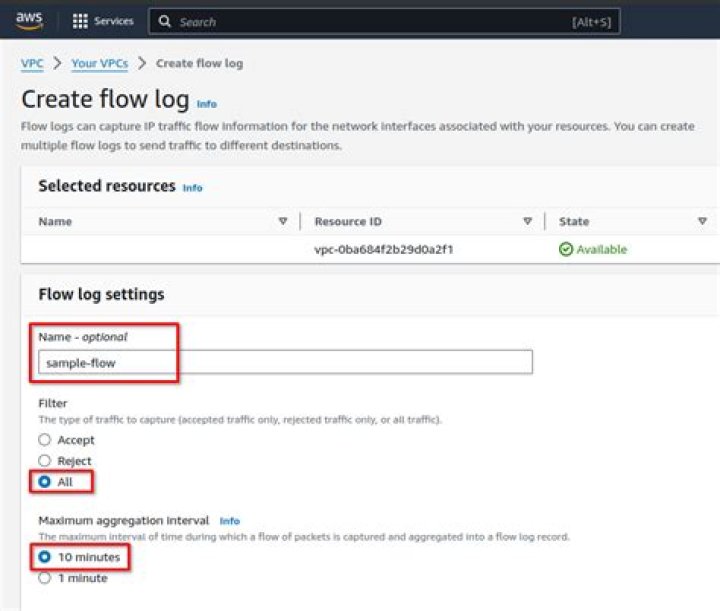
Task: Select the All filter radio button
Action: pos(45,482)
